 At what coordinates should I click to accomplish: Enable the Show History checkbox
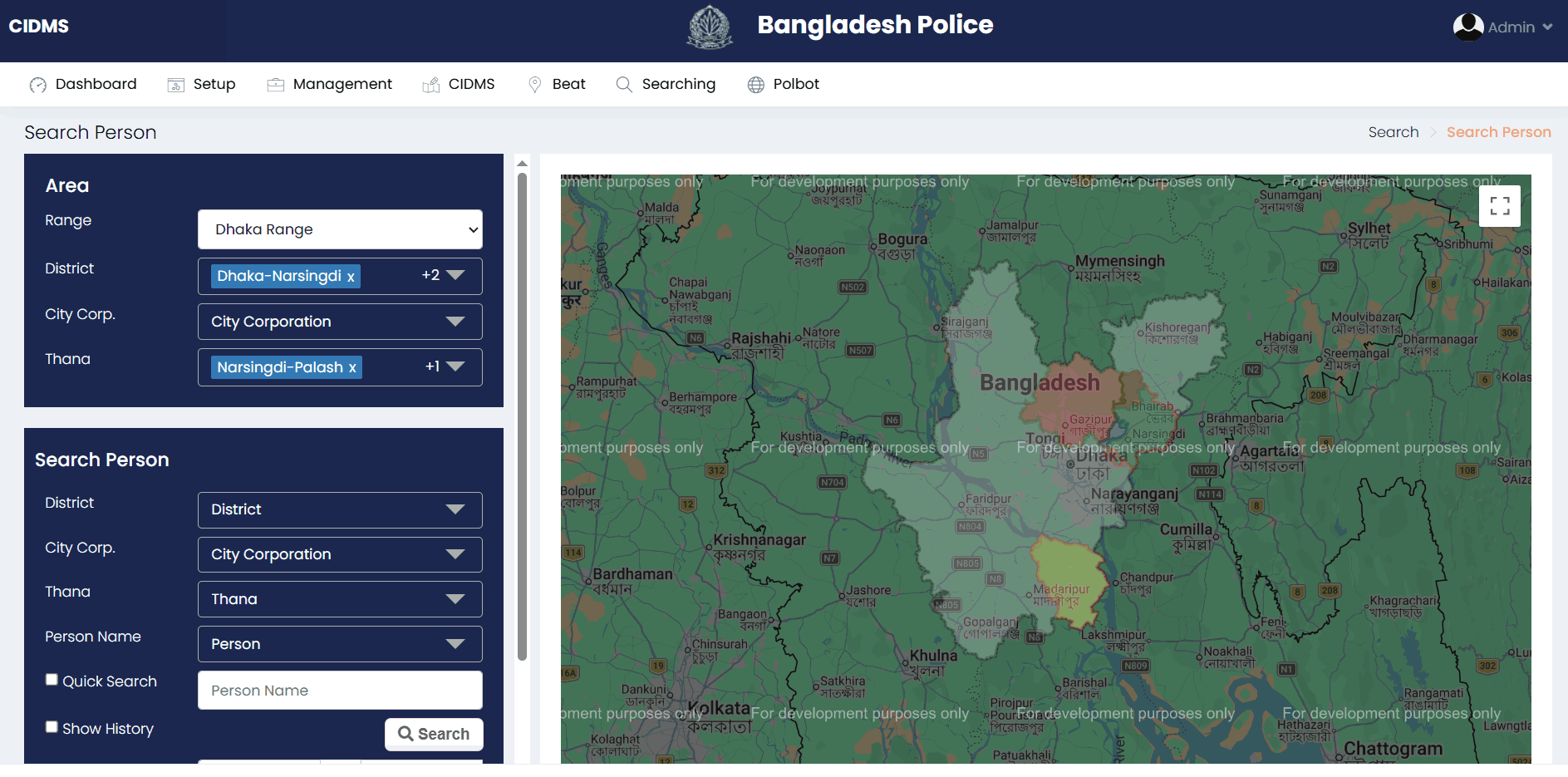click(52, 727)
